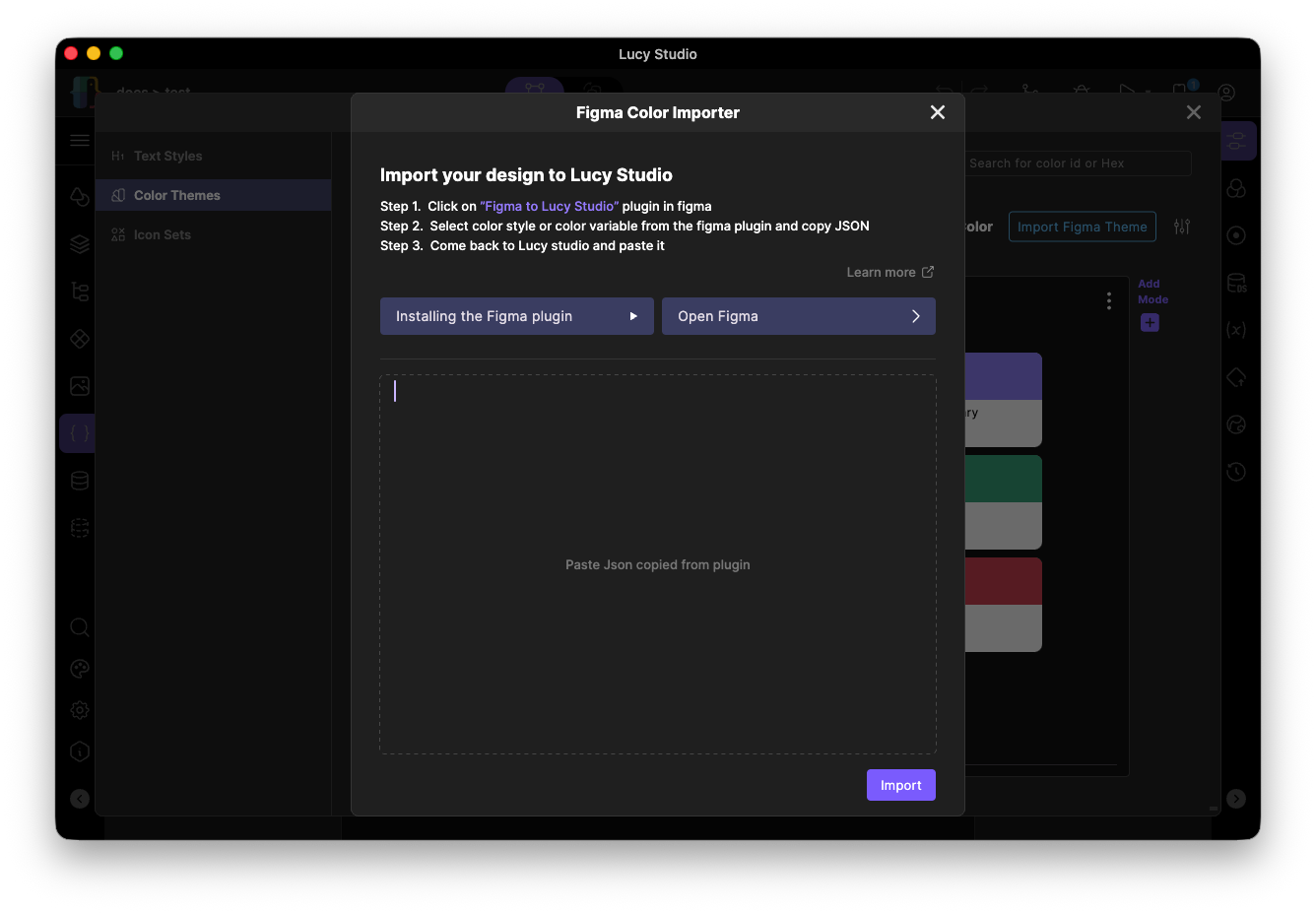Expand the right sidebar with arrow button
Image resolution: width=1316 pixels, height=913 pixels.
point(1236,799)
